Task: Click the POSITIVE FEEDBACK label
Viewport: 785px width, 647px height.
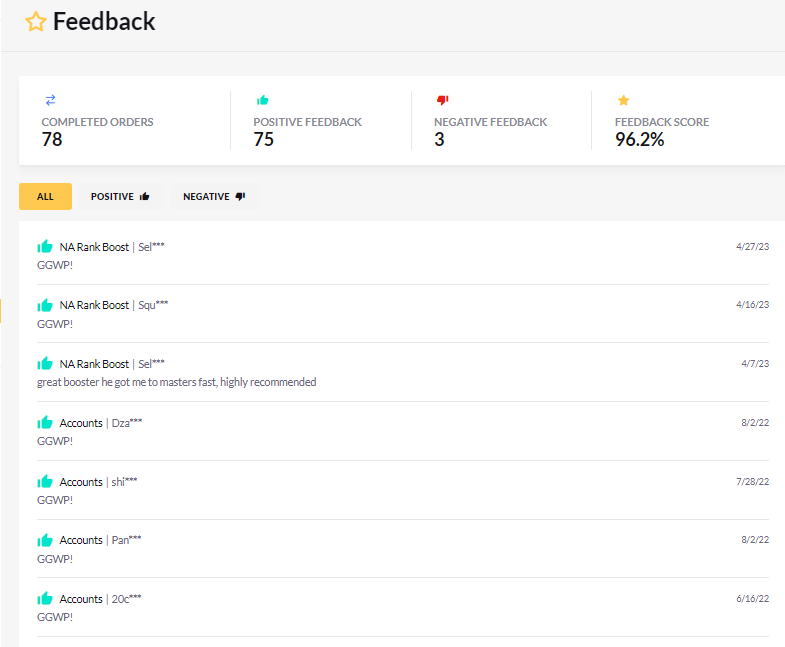Action: tap(307, 122)
